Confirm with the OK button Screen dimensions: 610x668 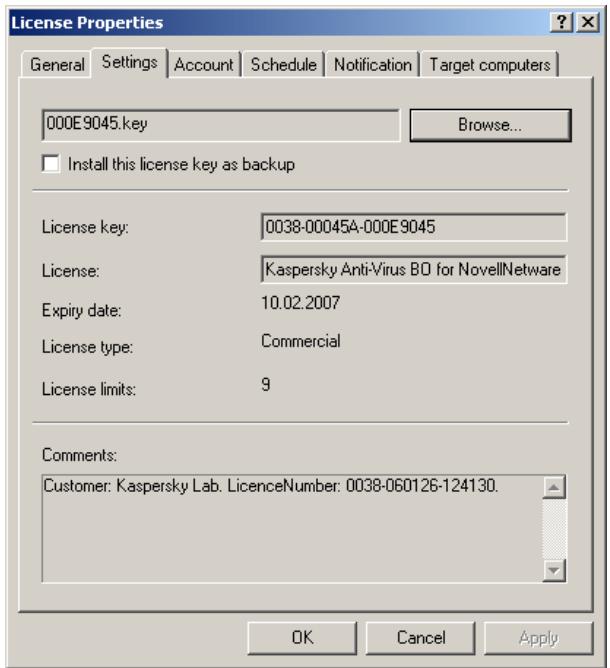302,638
